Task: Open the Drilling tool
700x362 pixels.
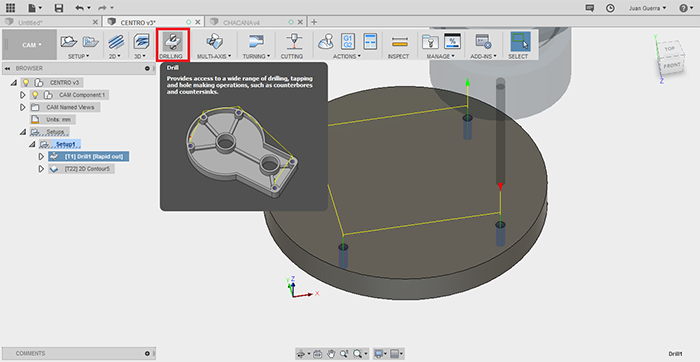Action: (x=173, y=45)
